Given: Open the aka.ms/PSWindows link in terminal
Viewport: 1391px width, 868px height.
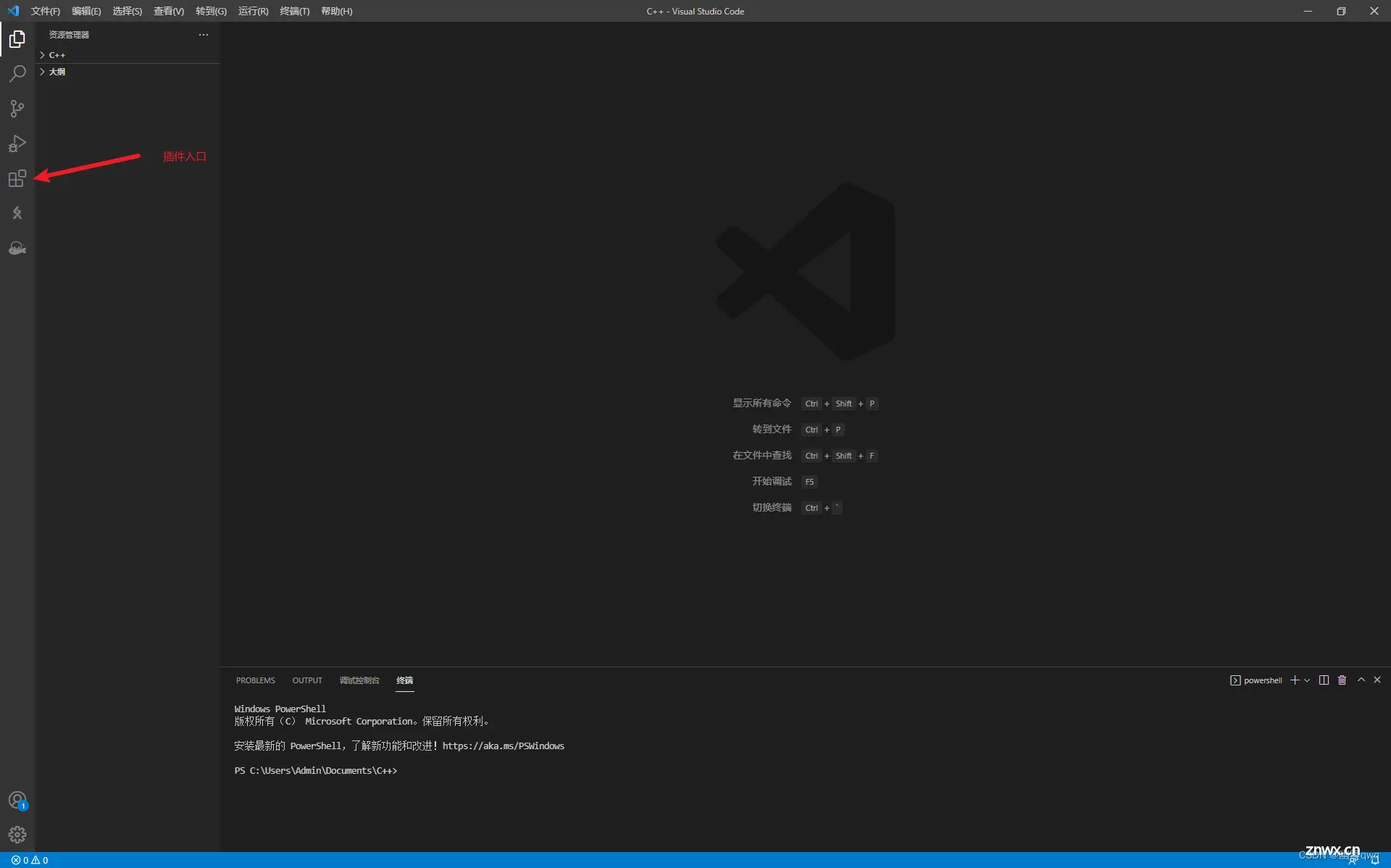Looking at the screenshot, I should (x=504, y=746).
